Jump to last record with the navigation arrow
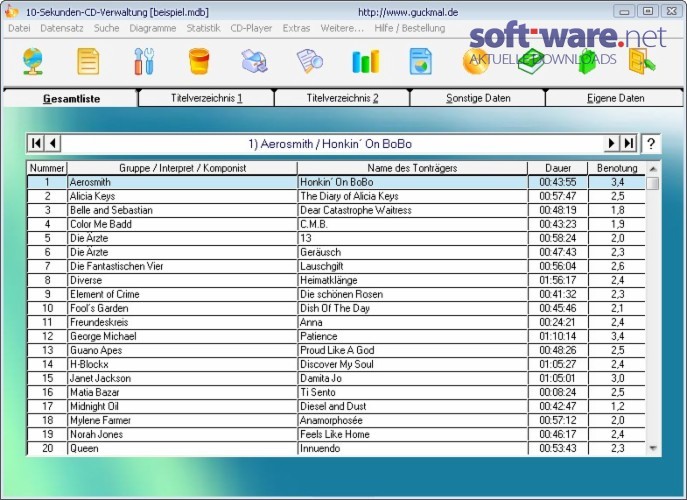687x500 pixels. pyautogui.click(x=629, y=143)
